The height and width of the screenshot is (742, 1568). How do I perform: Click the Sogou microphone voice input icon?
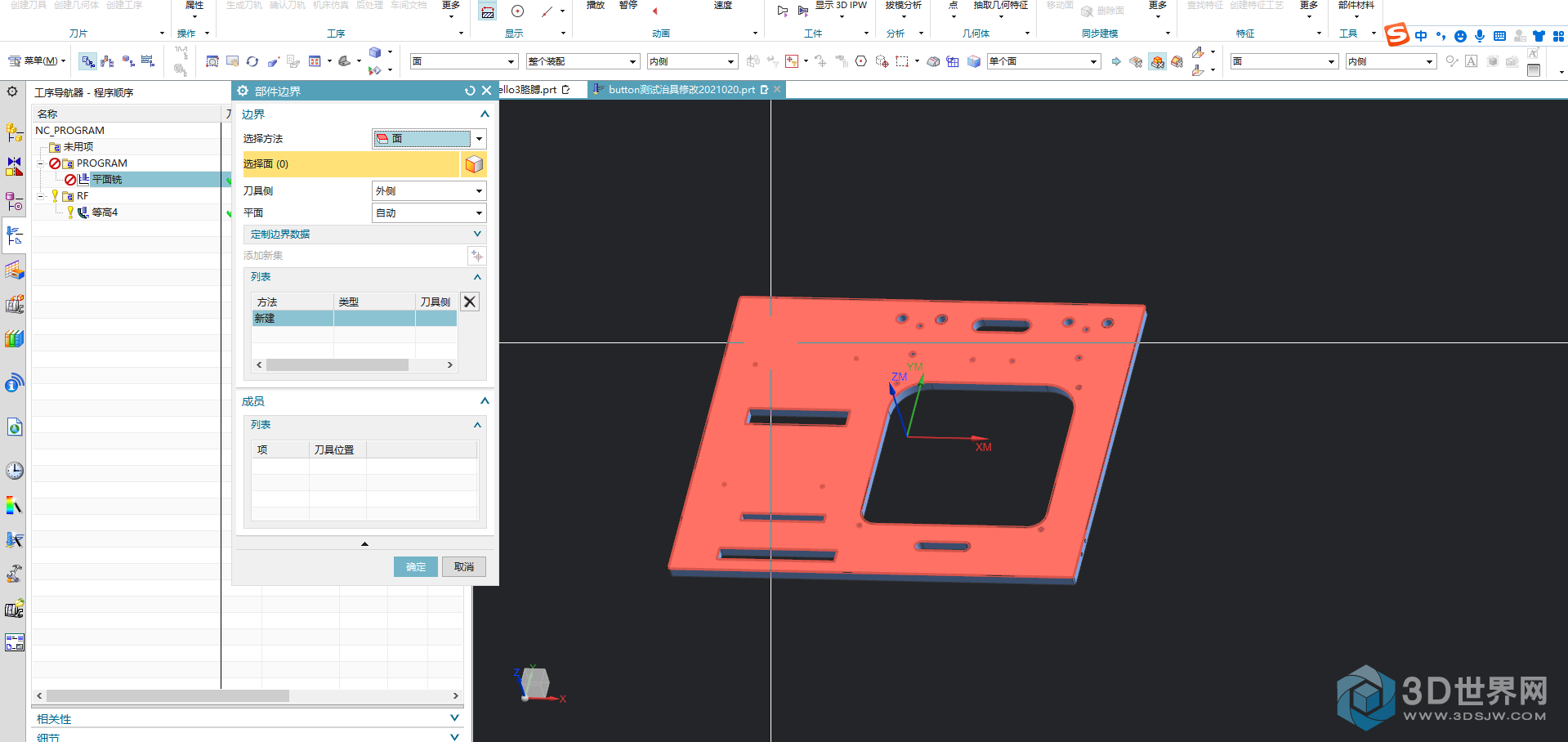click(x=1480, y=36)
